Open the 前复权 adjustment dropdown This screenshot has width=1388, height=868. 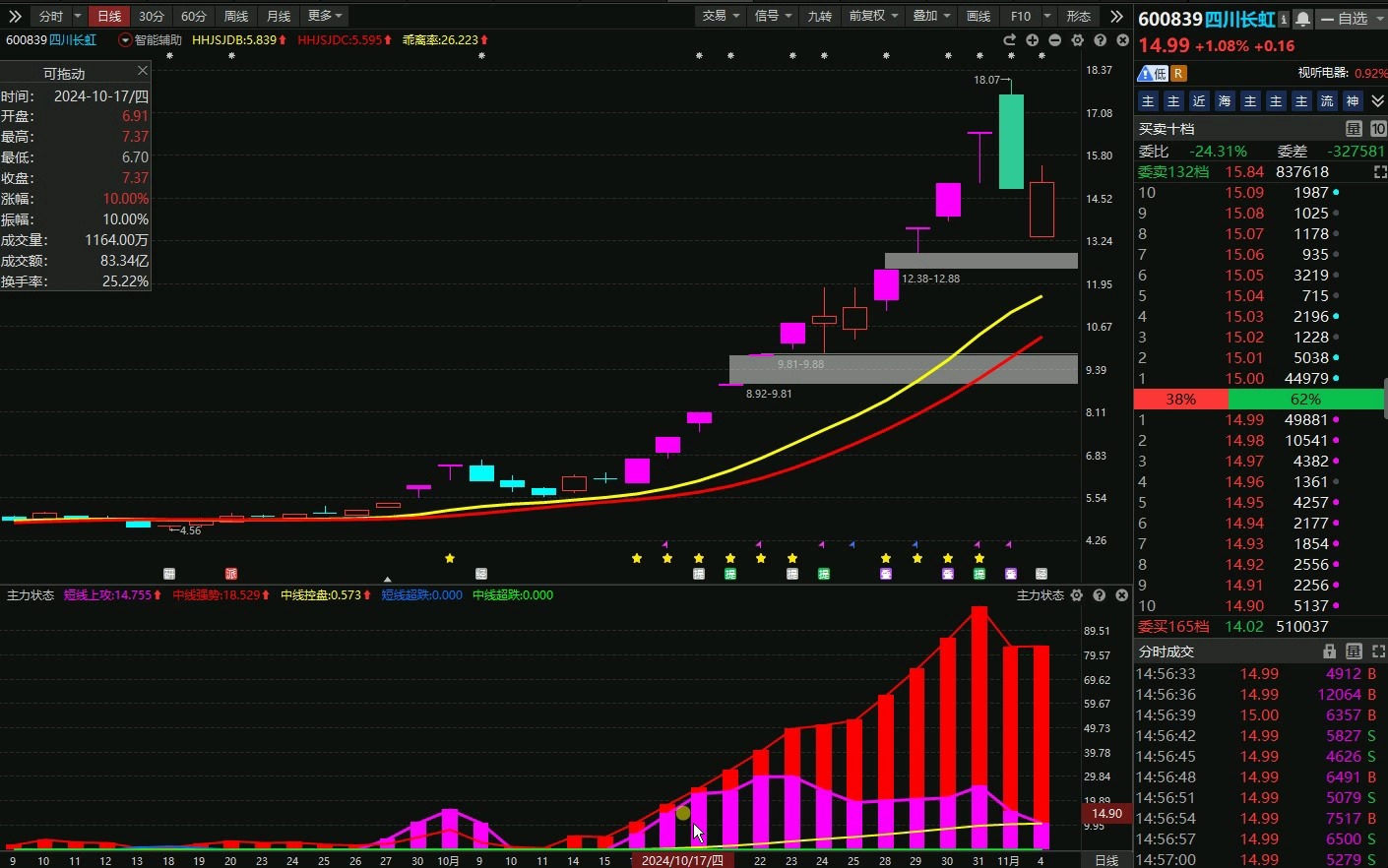(x=873, y=16)
